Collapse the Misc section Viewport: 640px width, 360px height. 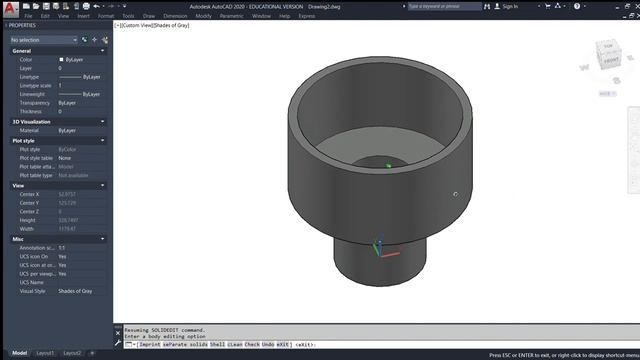102,239
